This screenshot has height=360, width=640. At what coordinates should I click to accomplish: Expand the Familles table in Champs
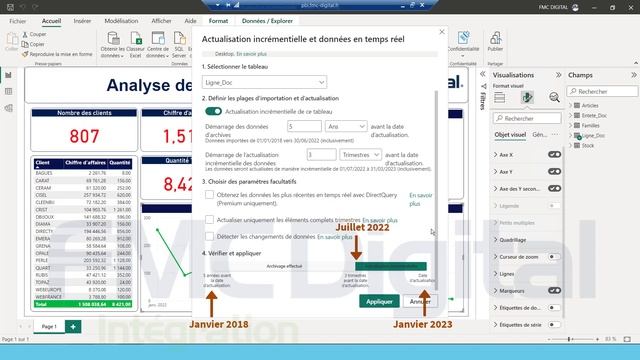click(571, 125)
